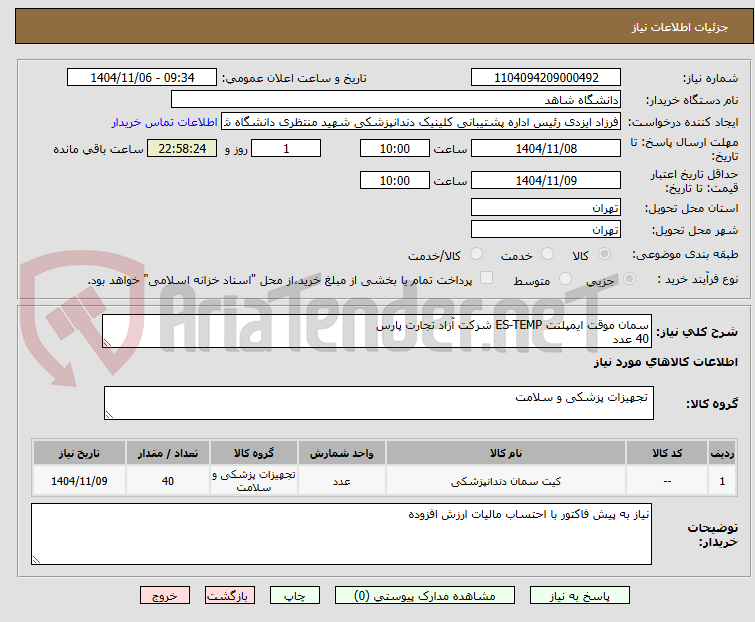Click the response deadline time 10:00
Viewport: 755px width, 622px height.
[395, 148]
